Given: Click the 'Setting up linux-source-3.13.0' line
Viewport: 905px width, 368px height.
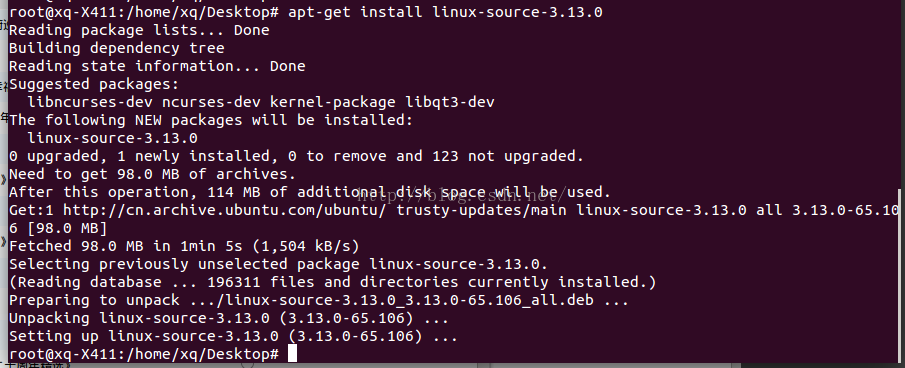Looking at the screenshot, I should click(233, 336).
